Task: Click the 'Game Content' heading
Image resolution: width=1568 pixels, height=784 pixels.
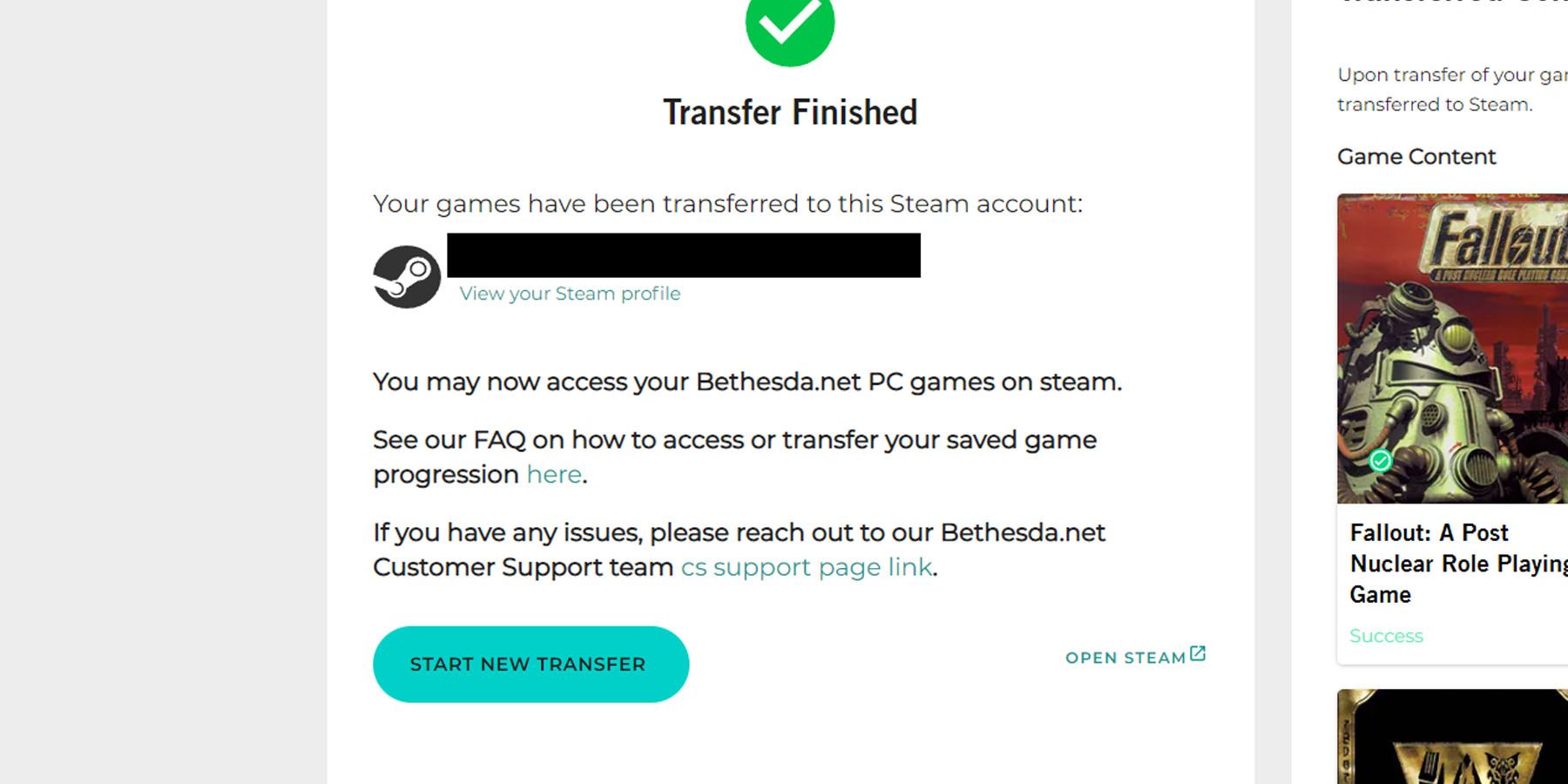Action: (1415, 156)
